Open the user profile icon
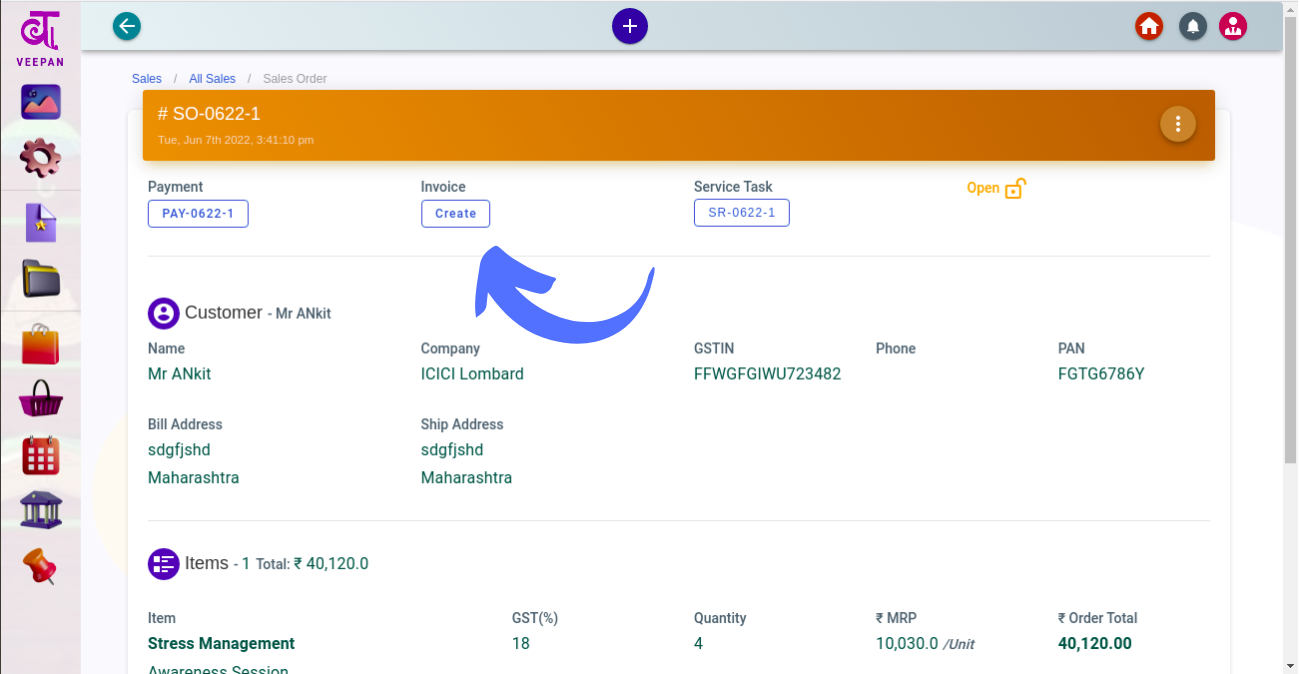 coord(1233,26)
